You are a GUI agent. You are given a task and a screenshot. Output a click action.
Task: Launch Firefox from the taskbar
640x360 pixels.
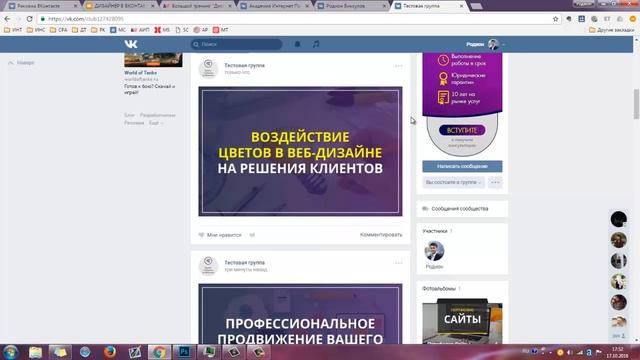[109, 352]
